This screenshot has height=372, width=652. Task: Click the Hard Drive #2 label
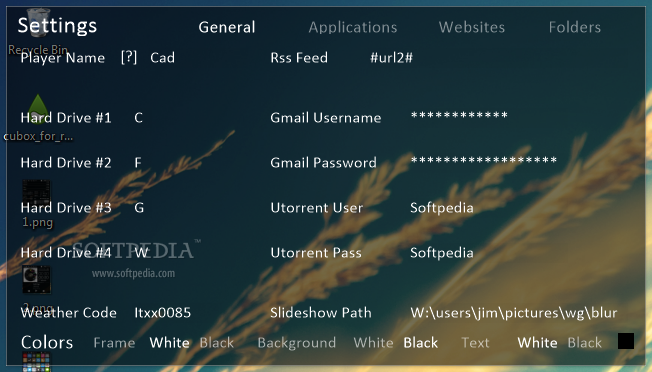66,163
